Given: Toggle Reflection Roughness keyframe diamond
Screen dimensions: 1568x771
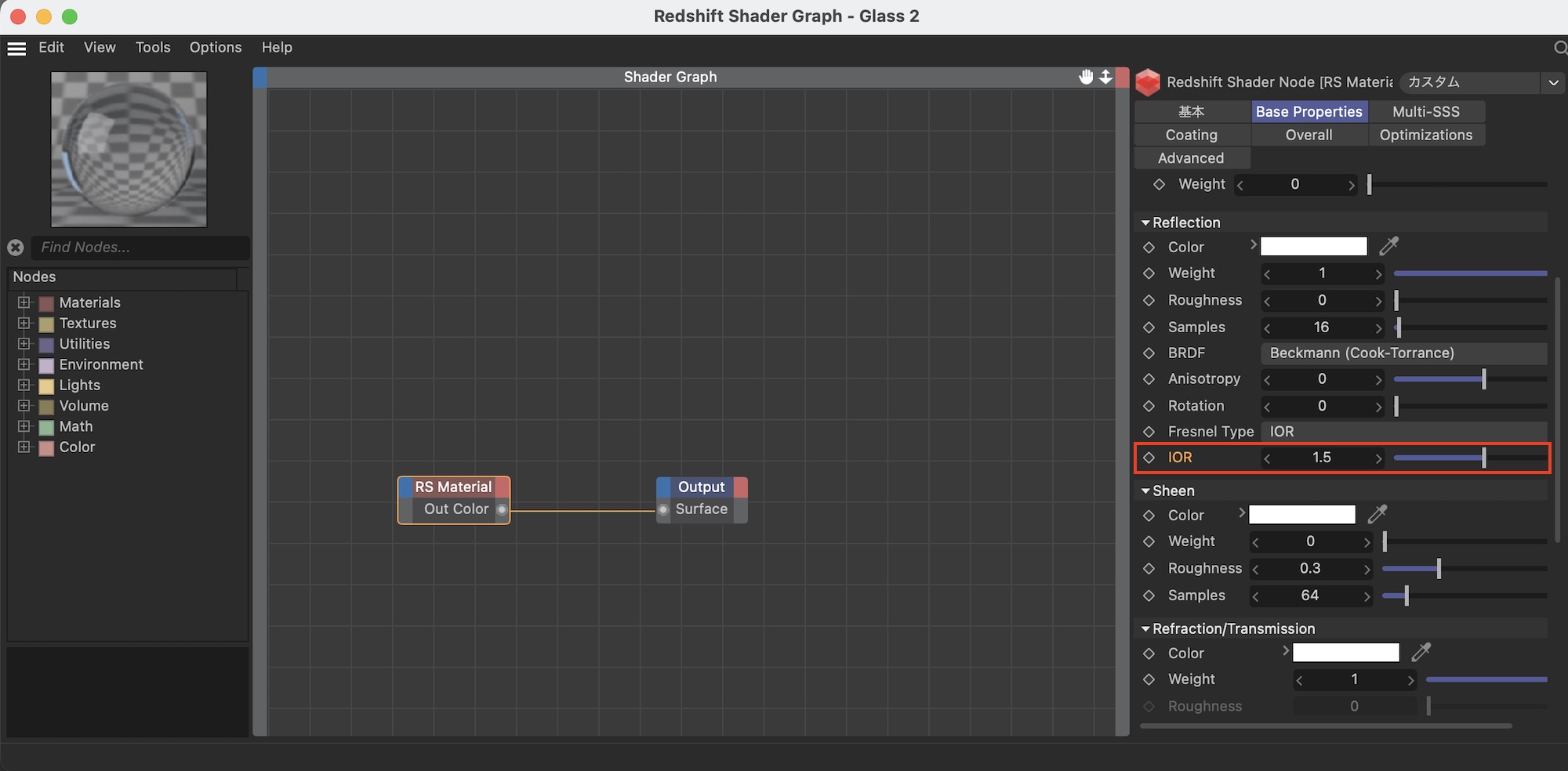Looking at the screenshot, I should pos(1149,301).
